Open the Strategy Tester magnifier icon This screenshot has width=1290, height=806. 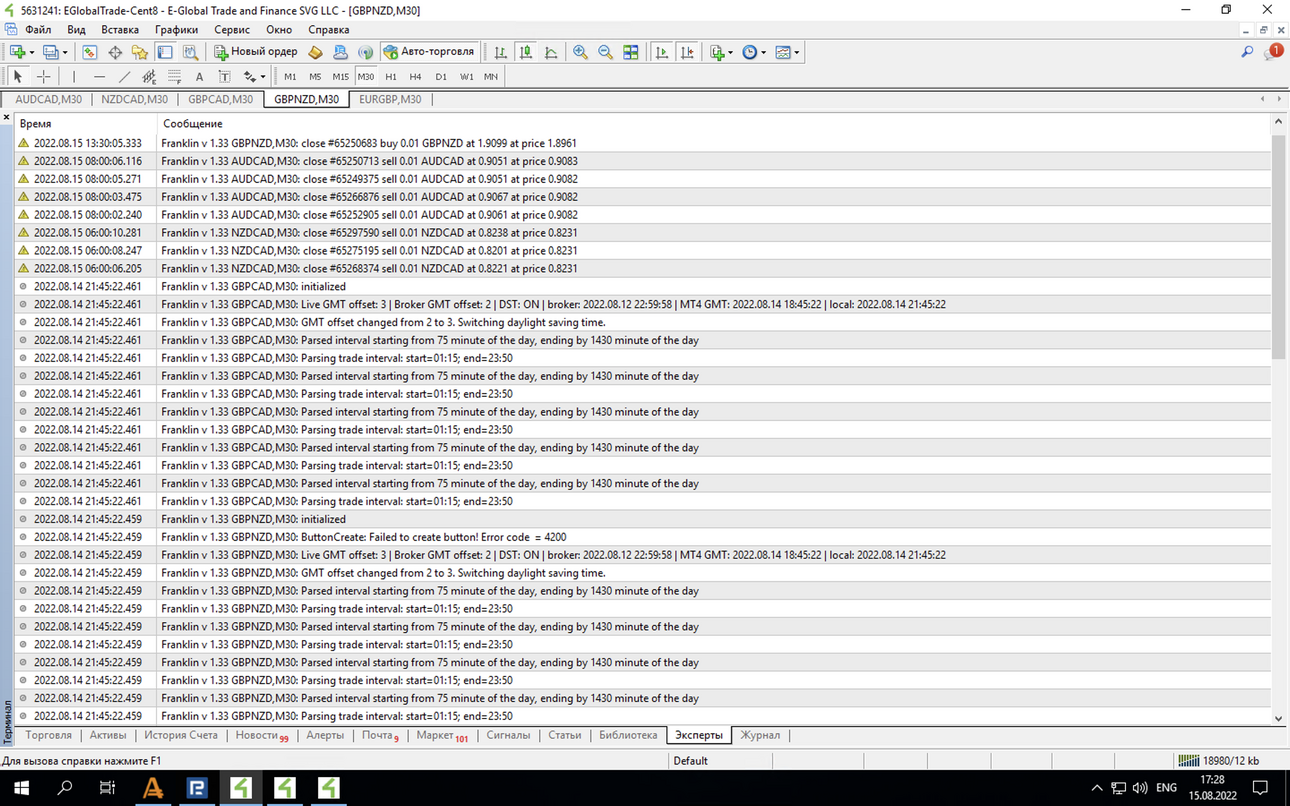190,52
